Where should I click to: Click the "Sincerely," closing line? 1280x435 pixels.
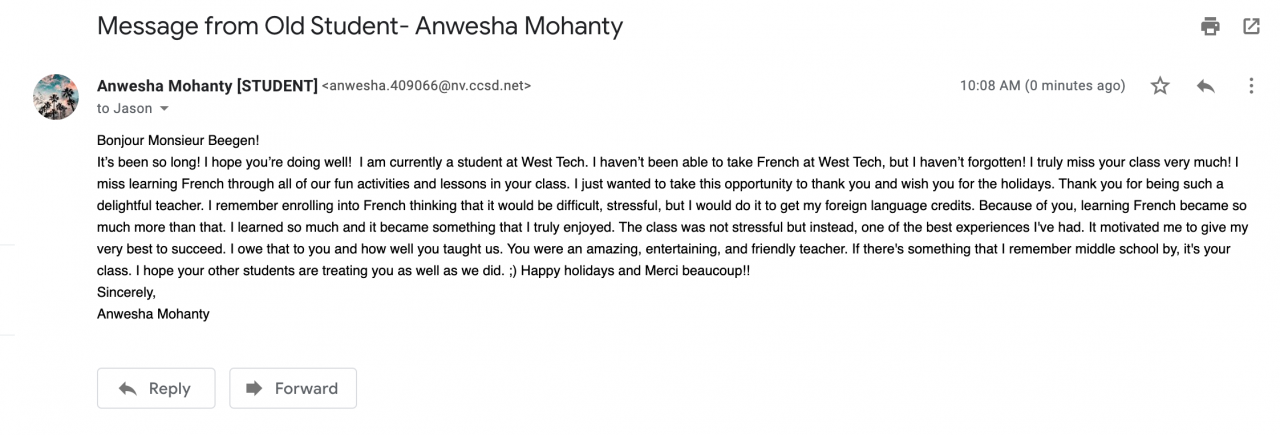pos(126,293)
